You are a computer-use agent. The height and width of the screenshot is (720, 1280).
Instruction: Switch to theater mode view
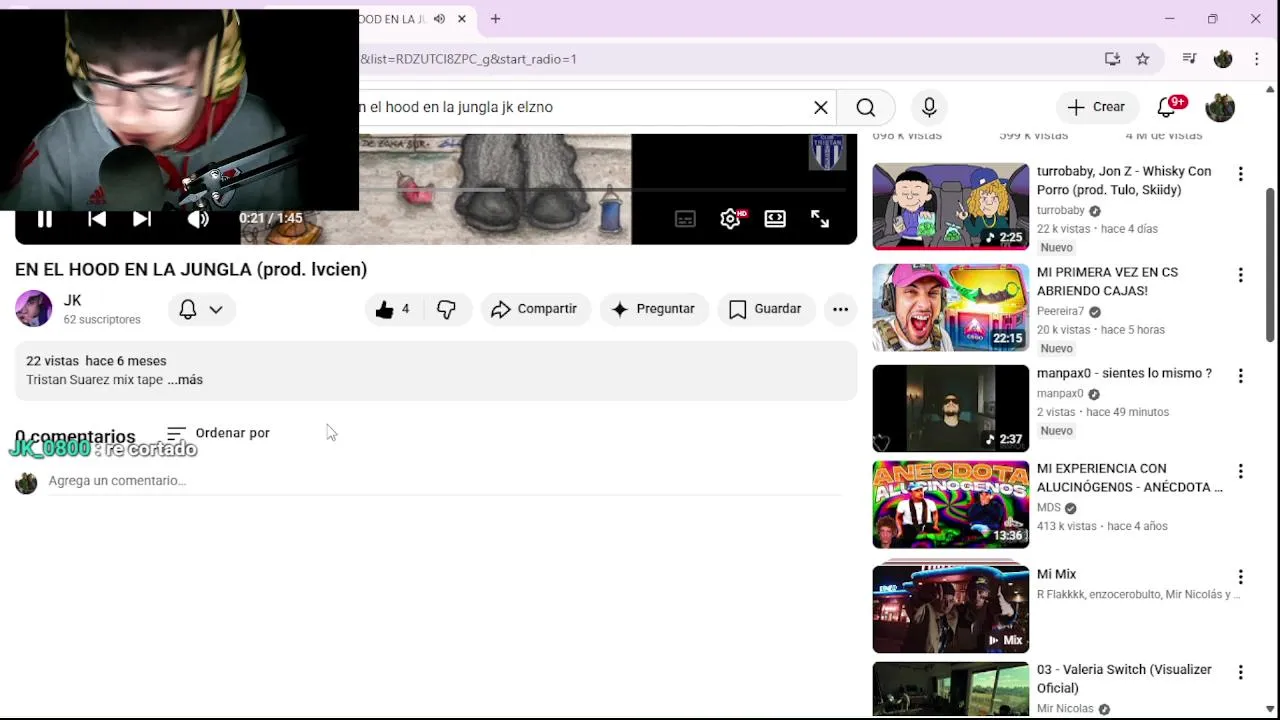(x=775, y=219)
